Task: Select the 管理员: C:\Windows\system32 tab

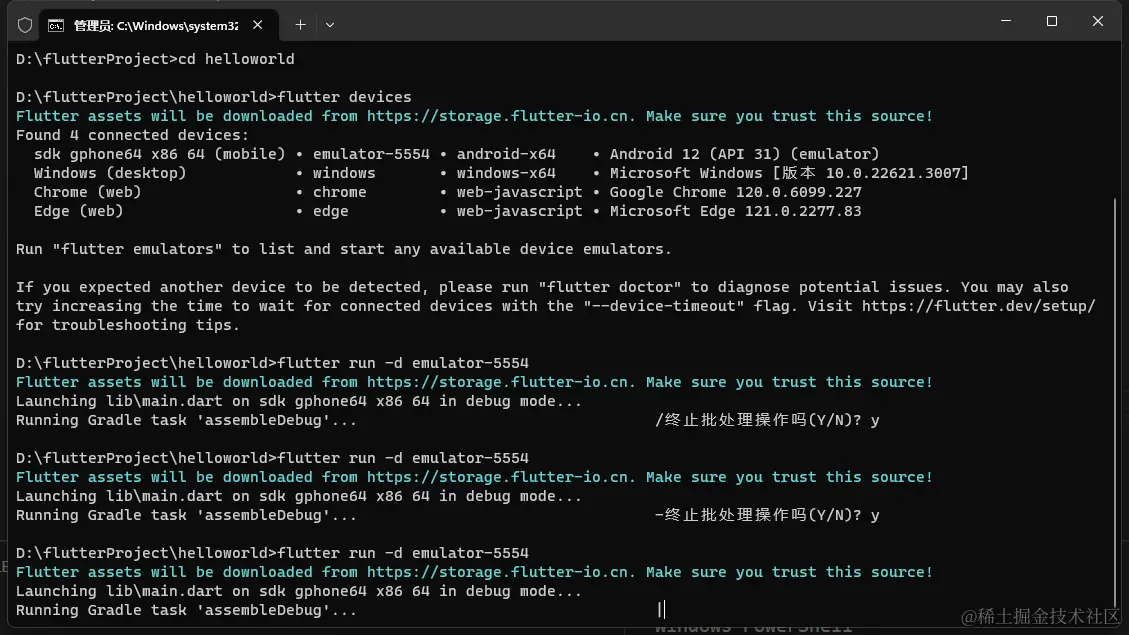Action: tap(150, 24)
